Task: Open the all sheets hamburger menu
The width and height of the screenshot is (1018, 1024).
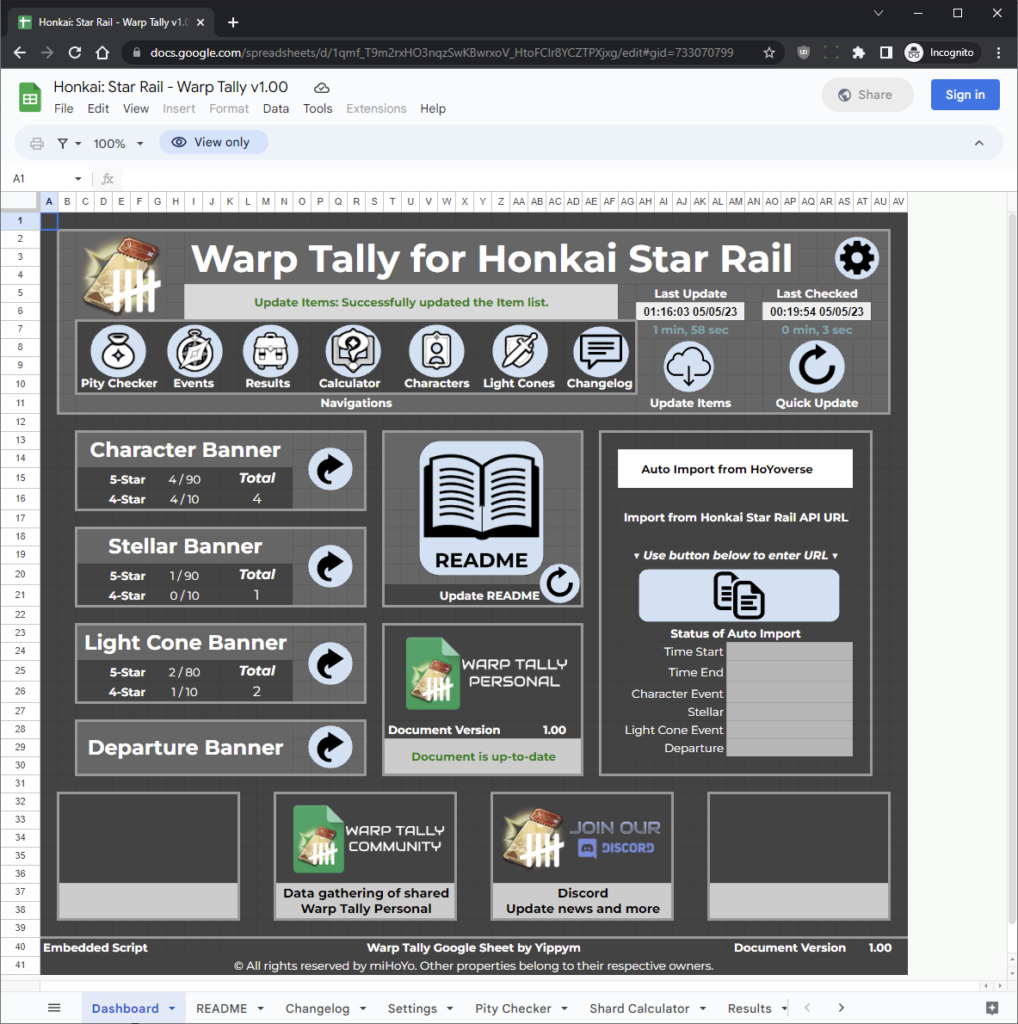Action: [x=55, y=1008]
